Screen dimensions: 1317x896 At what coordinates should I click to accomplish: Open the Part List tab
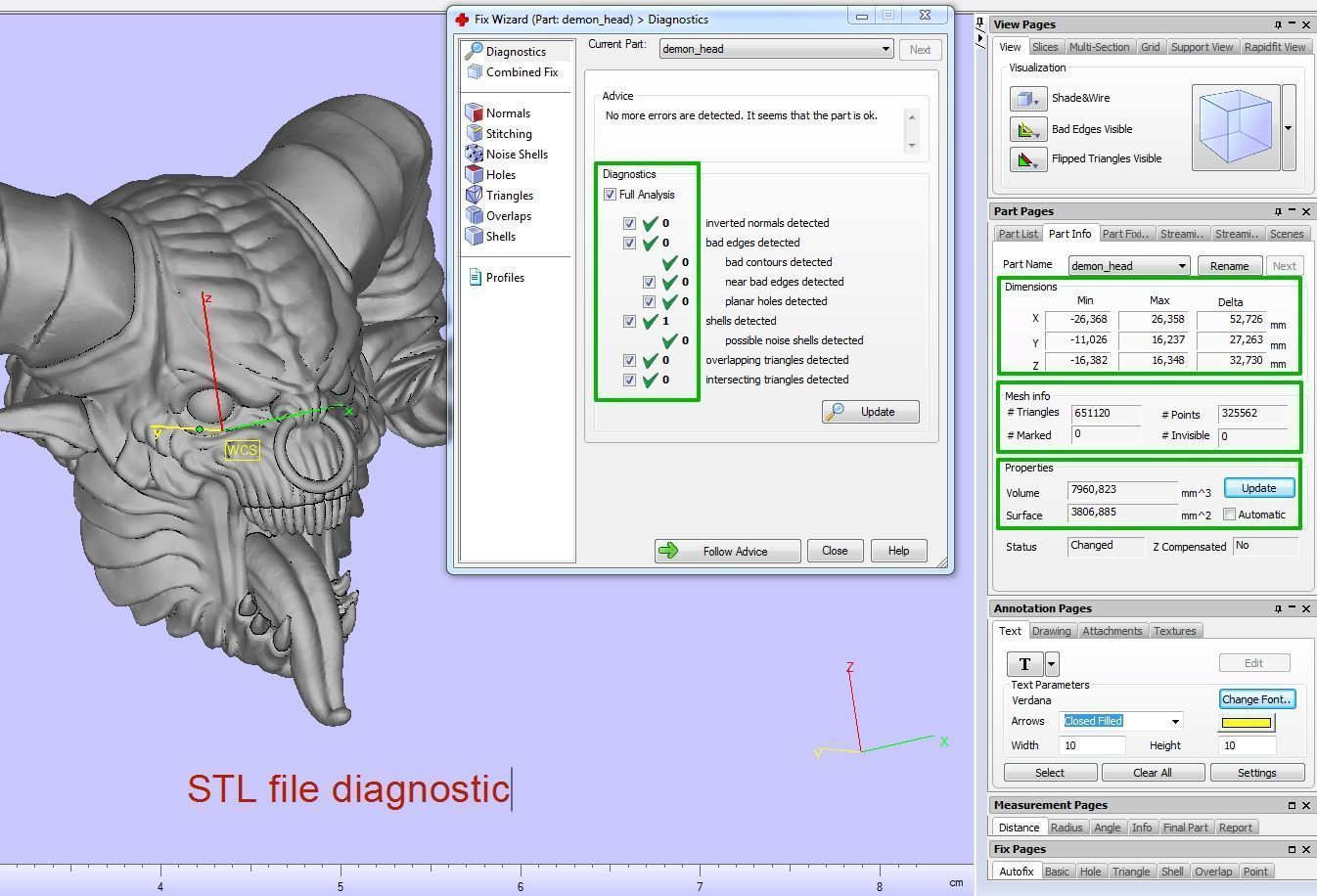tap(1018, 234)
